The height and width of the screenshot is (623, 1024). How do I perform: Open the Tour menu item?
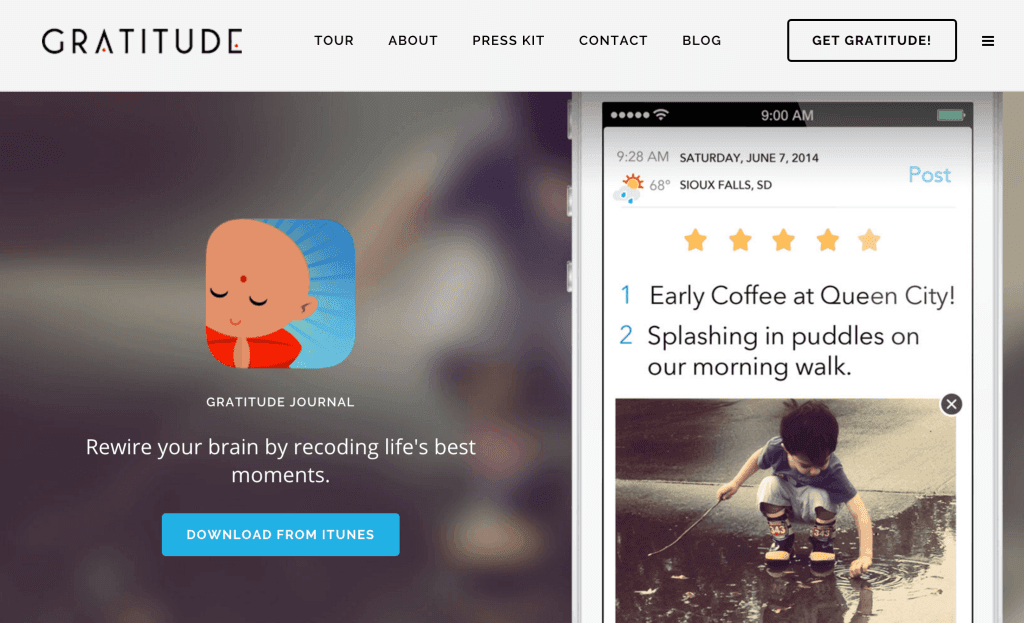tap(334, 40)
